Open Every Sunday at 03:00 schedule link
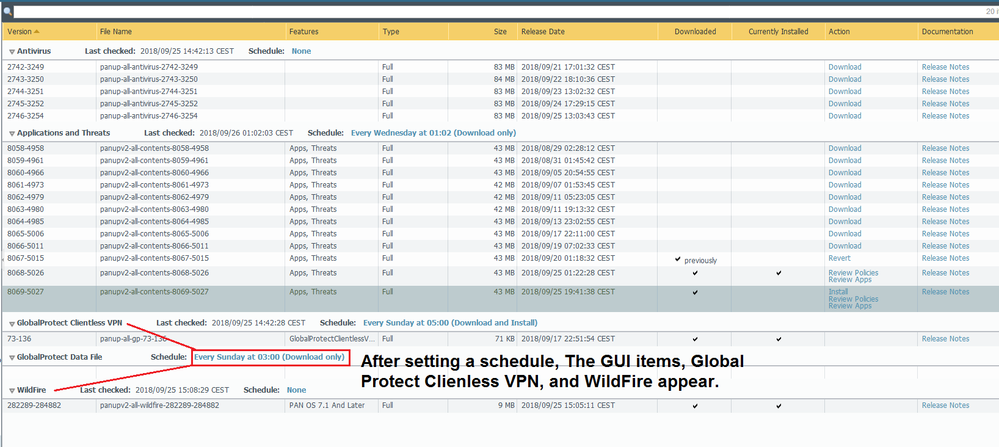999x447 pixels. pyautogui.click(x=269, y=357)
